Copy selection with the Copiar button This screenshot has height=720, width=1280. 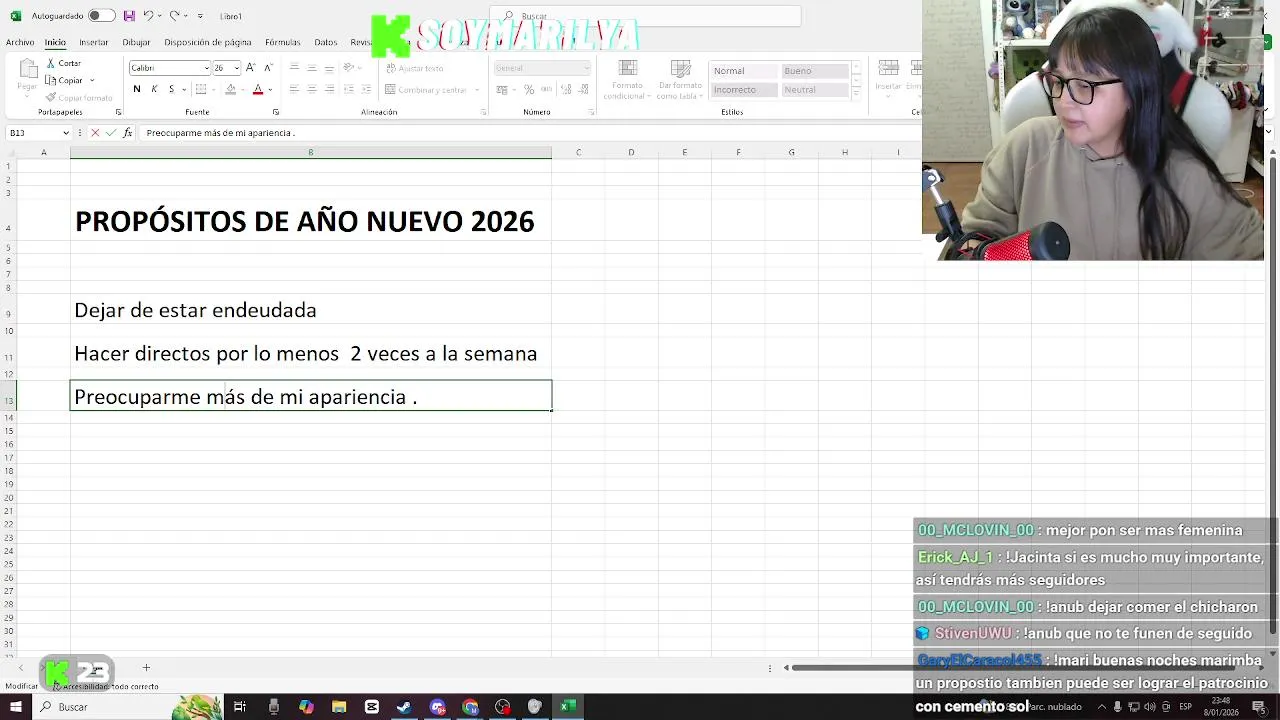coord(64,80)
